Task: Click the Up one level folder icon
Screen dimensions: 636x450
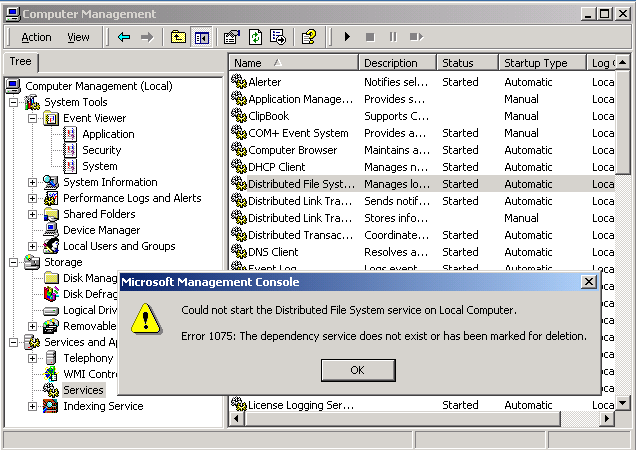Action: pyautogui.click(x=178, y=37)
